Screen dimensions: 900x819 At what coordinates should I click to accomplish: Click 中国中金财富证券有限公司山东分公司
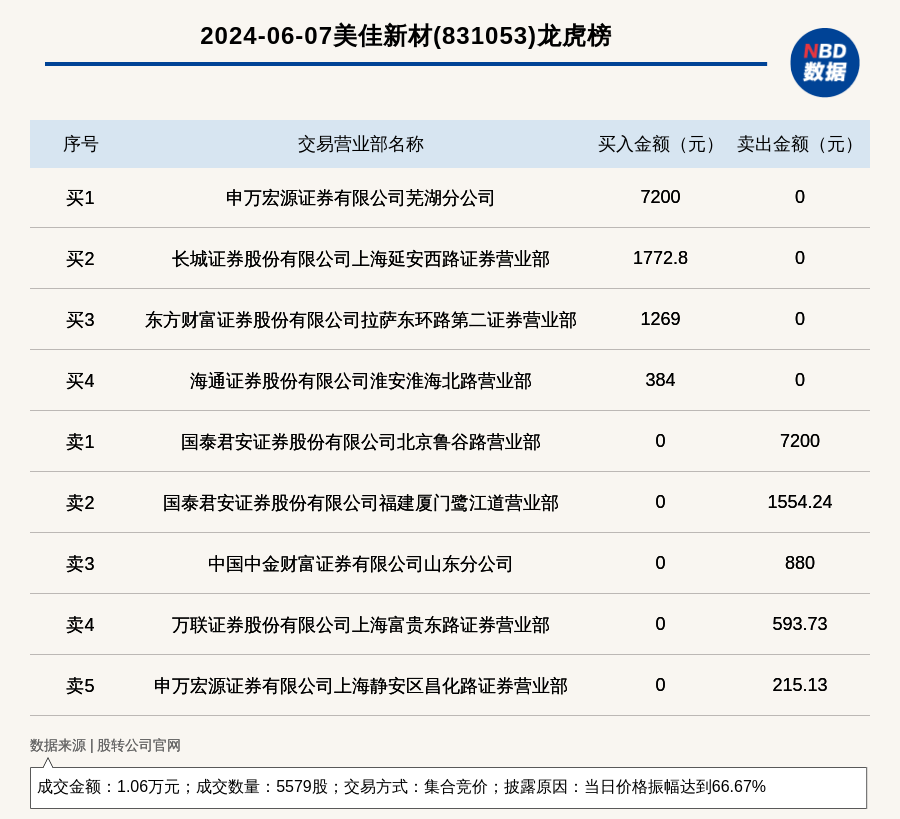(360, 564)
